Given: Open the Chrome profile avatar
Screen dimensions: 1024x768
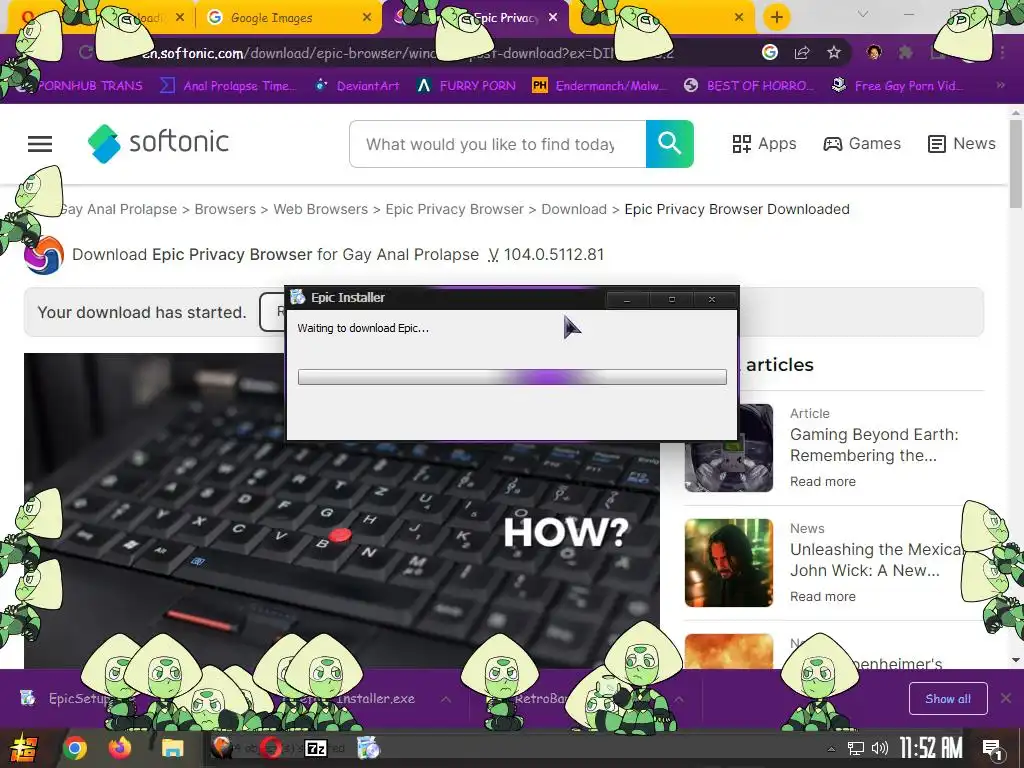Looking at the screenshot, I should coord(874,52).
